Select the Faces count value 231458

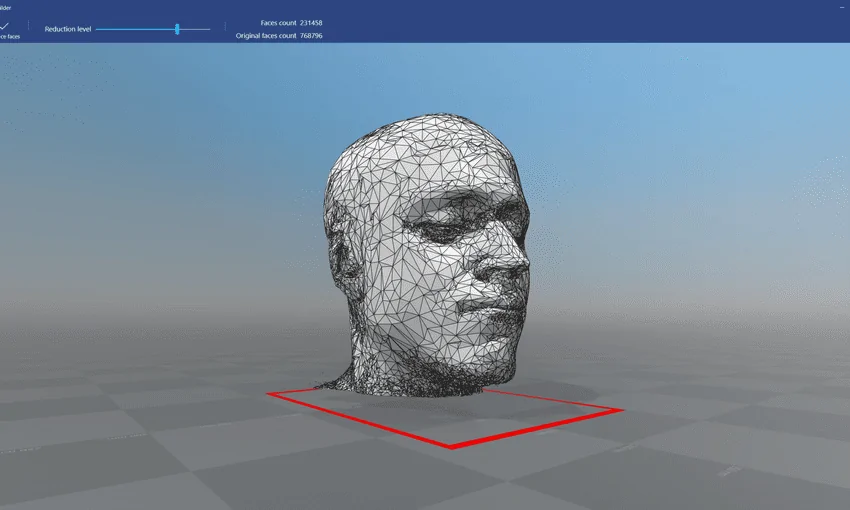pyautogui.click(x=311, y=22)
